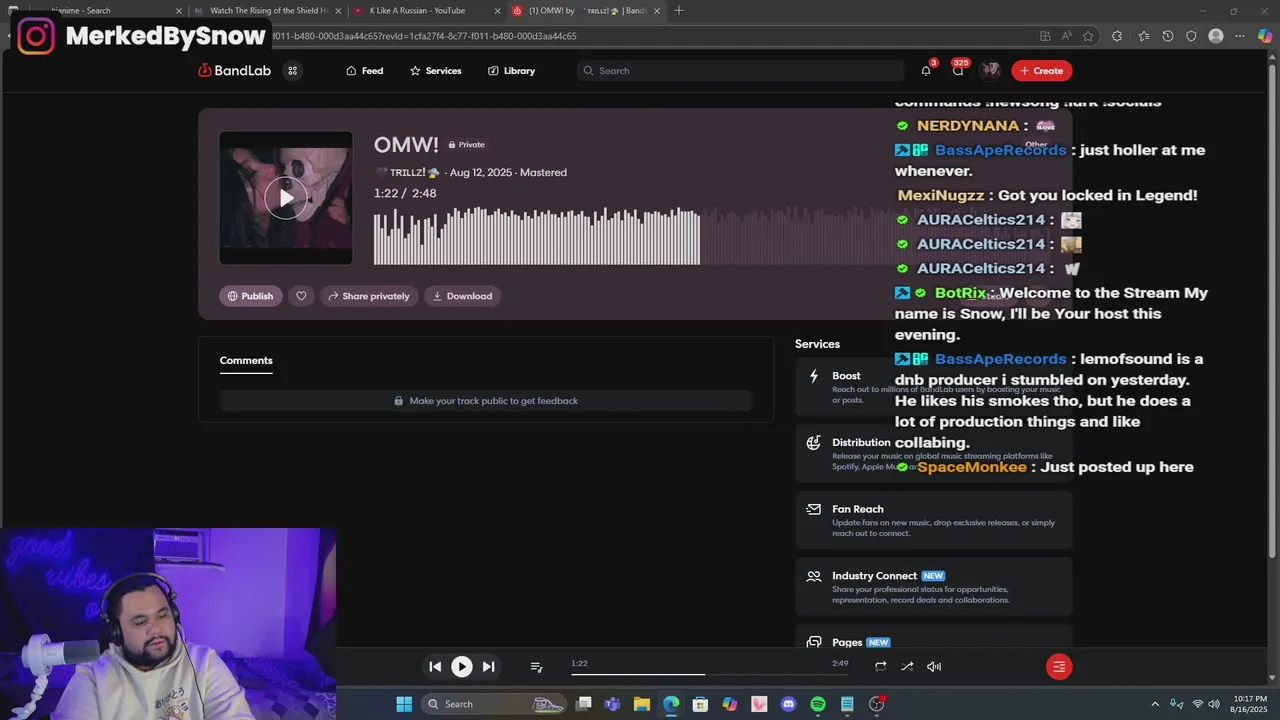Open the BandLab home logo
The image size is (1280, 720).
click(x=234, y=71)
